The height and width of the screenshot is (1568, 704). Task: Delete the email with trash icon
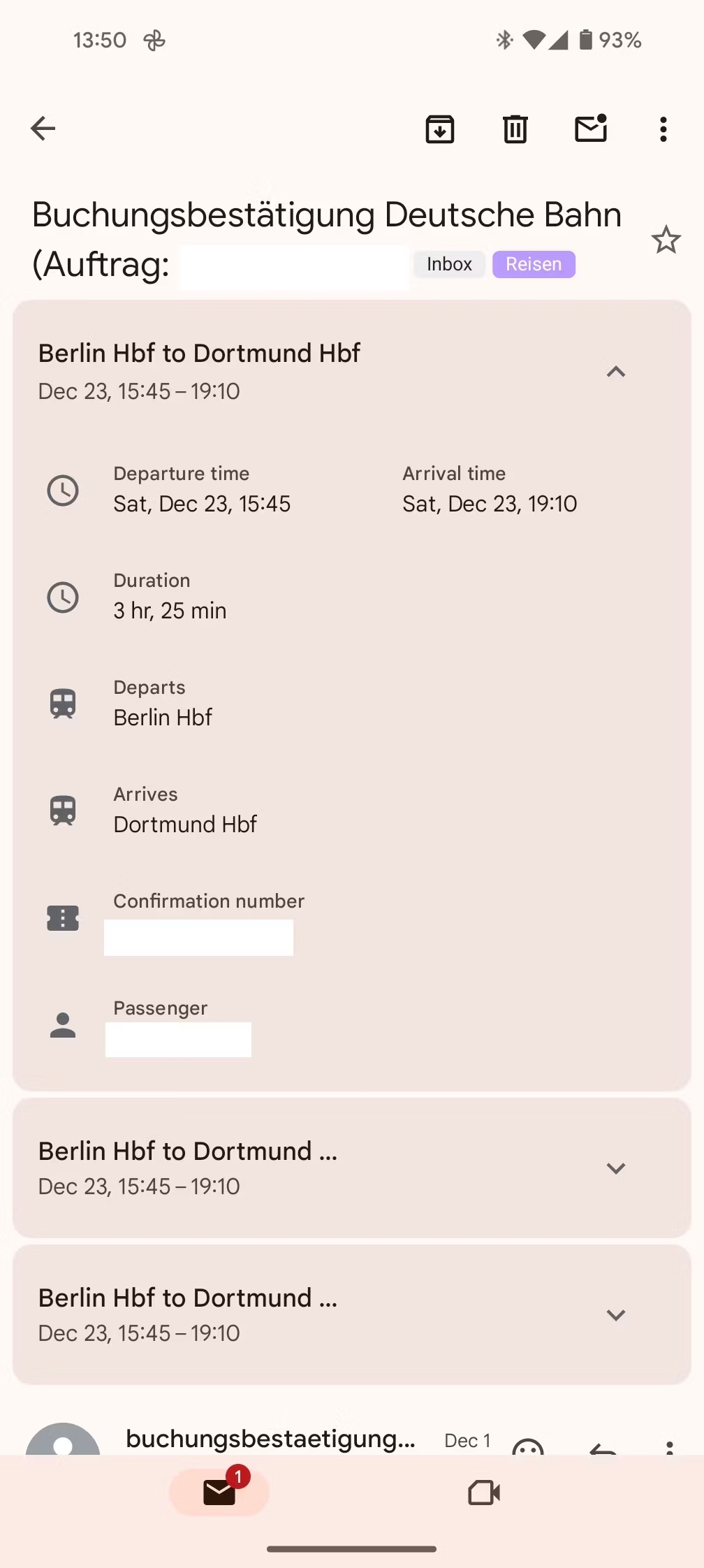click(x=515, y=129)
